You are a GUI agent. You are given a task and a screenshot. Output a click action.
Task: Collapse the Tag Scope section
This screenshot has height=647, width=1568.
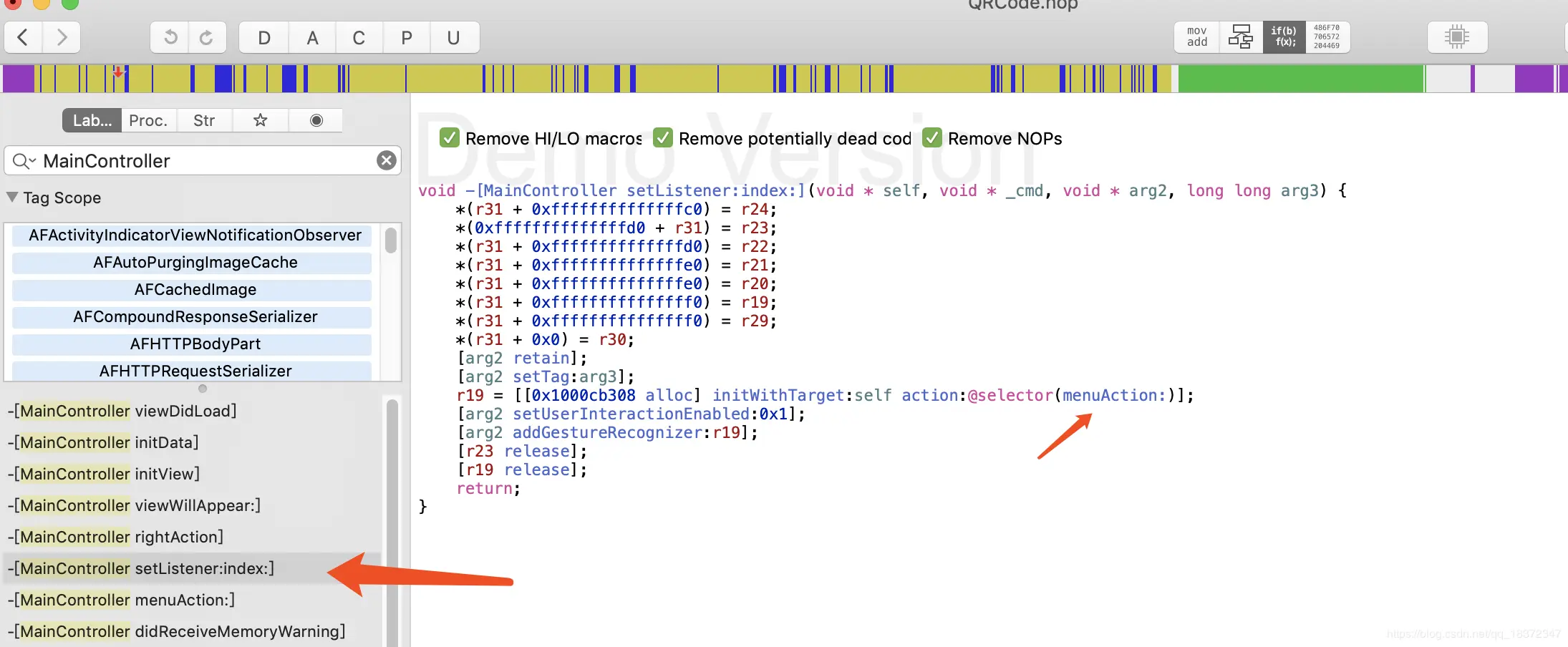[x=12, y=197]
